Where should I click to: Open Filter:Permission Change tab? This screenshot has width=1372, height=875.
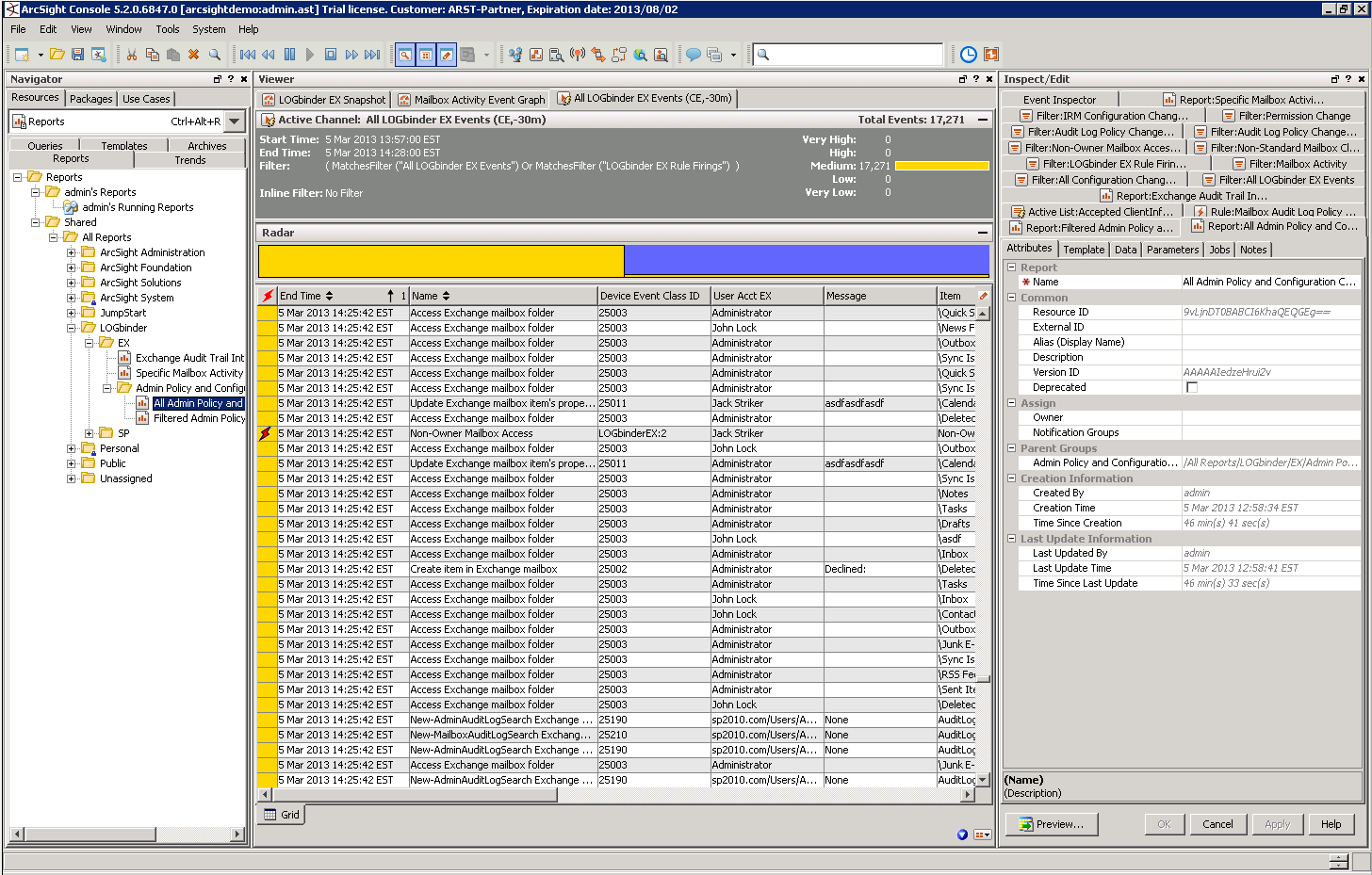[x=1286, y=116]
